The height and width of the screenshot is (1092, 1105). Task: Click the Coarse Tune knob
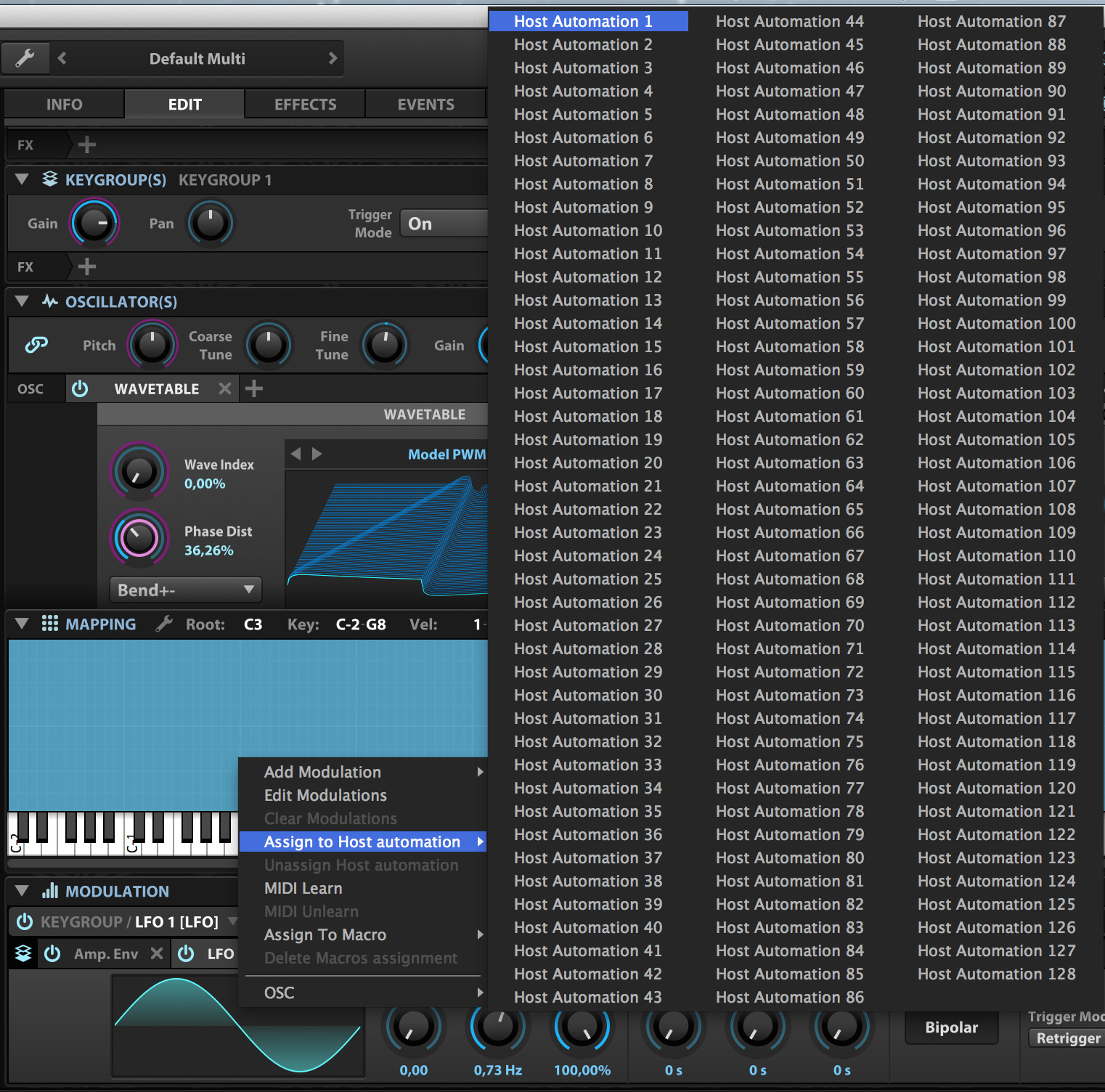tap(269, 345)
